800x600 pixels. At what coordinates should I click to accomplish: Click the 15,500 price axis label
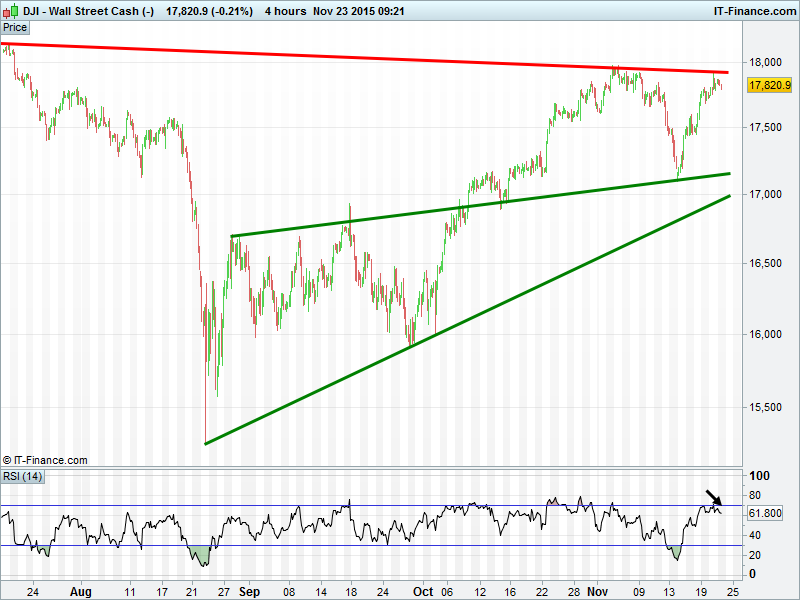765,407
